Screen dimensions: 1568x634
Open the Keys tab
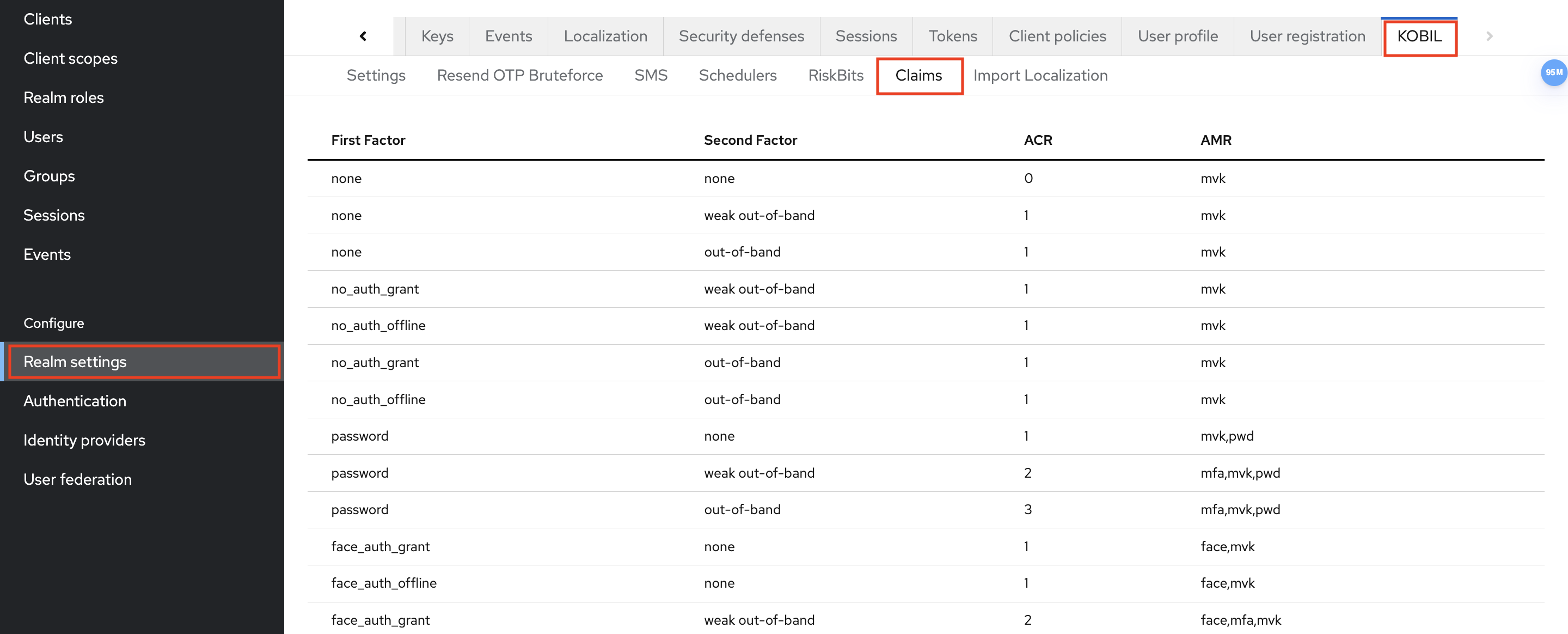coord(437,36)
